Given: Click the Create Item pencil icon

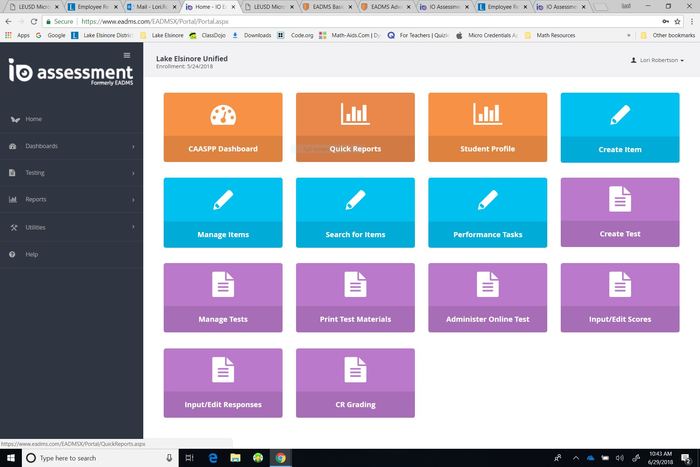Looking at the screenshot, I should tap(620, 115).
